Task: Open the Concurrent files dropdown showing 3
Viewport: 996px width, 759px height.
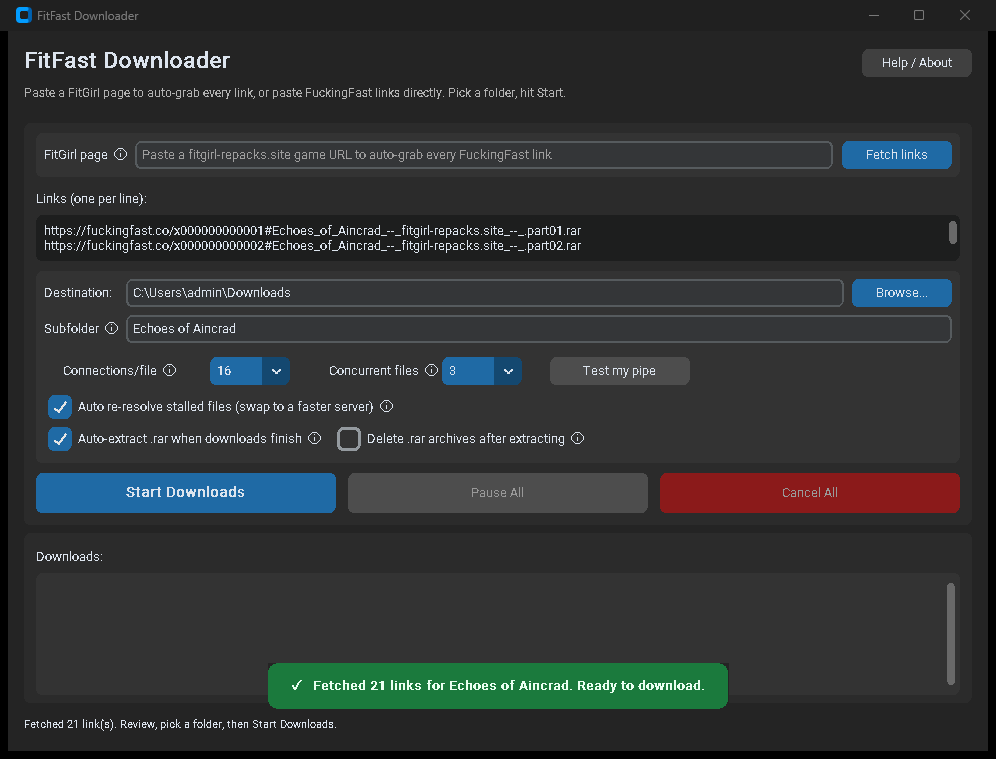Action: click(x=482, y=370)
